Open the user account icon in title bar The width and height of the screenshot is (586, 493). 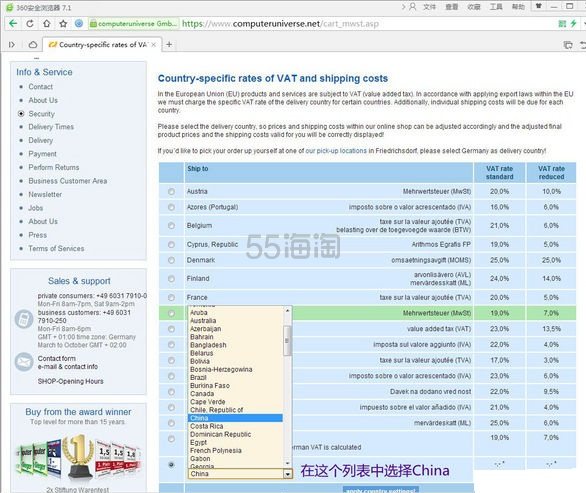(x=413, y=7)
